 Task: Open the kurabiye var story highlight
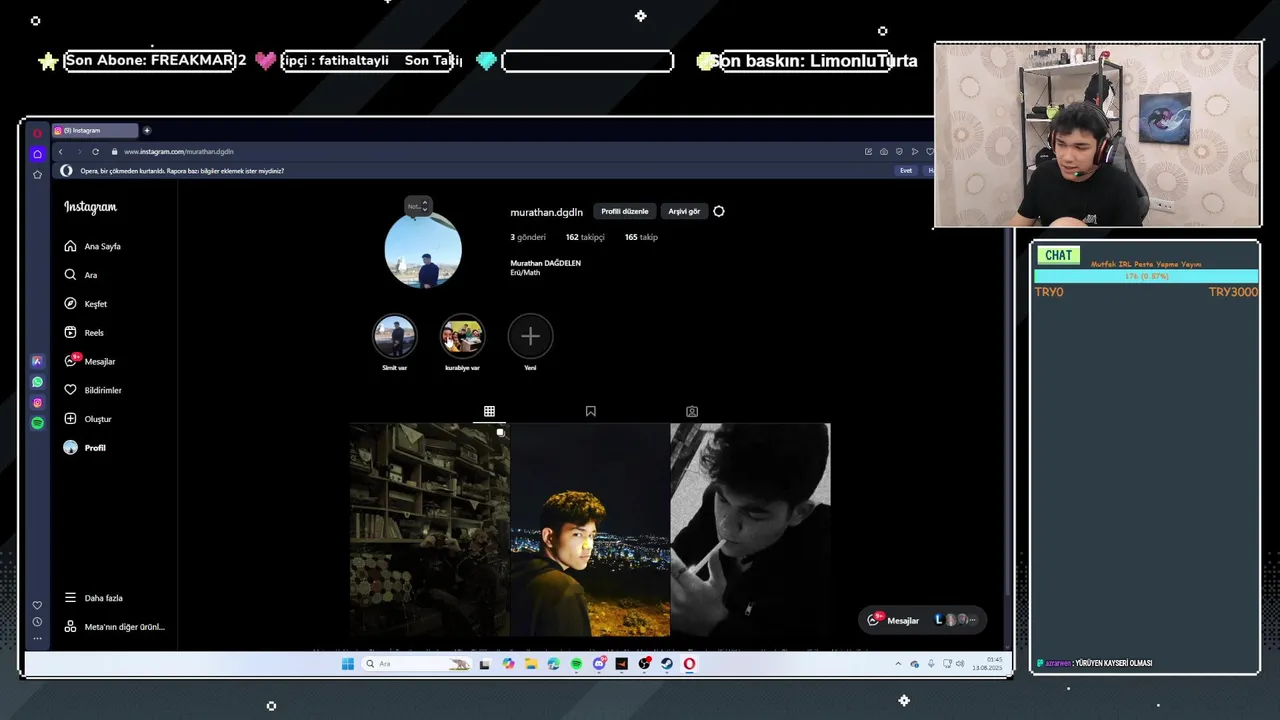[462, 337]
